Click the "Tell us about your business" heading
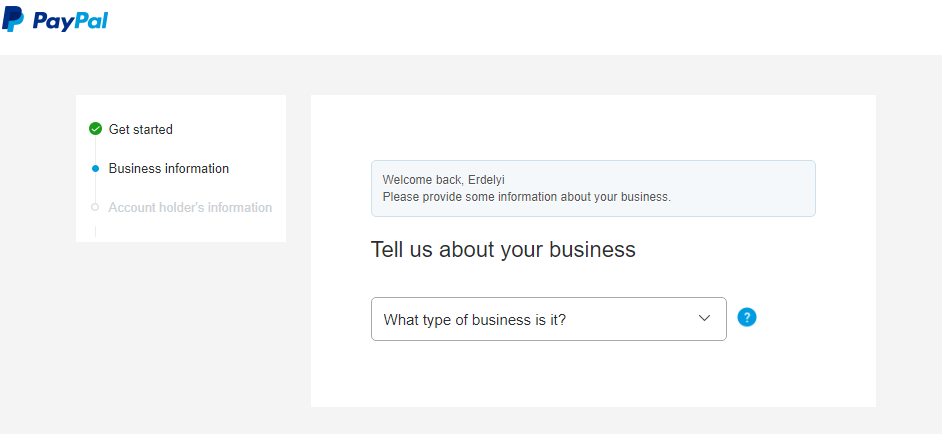This screenshot has width=942, height=434. click(x=503, y=249)
